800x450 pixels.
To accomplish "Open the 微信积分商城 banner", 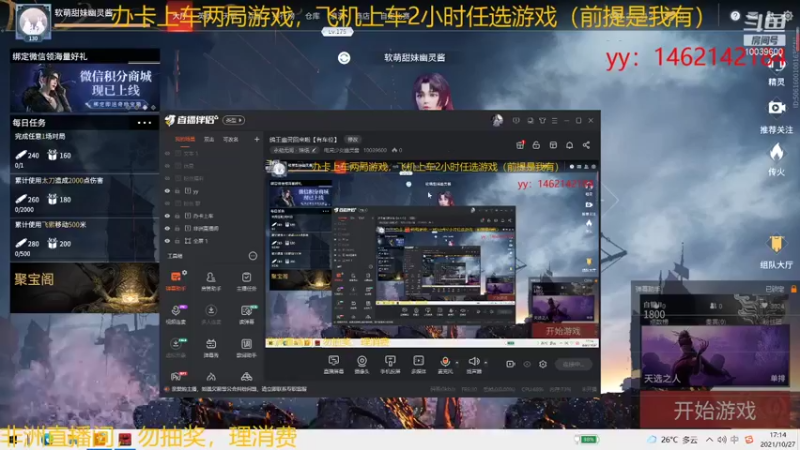I will point(85,88).
